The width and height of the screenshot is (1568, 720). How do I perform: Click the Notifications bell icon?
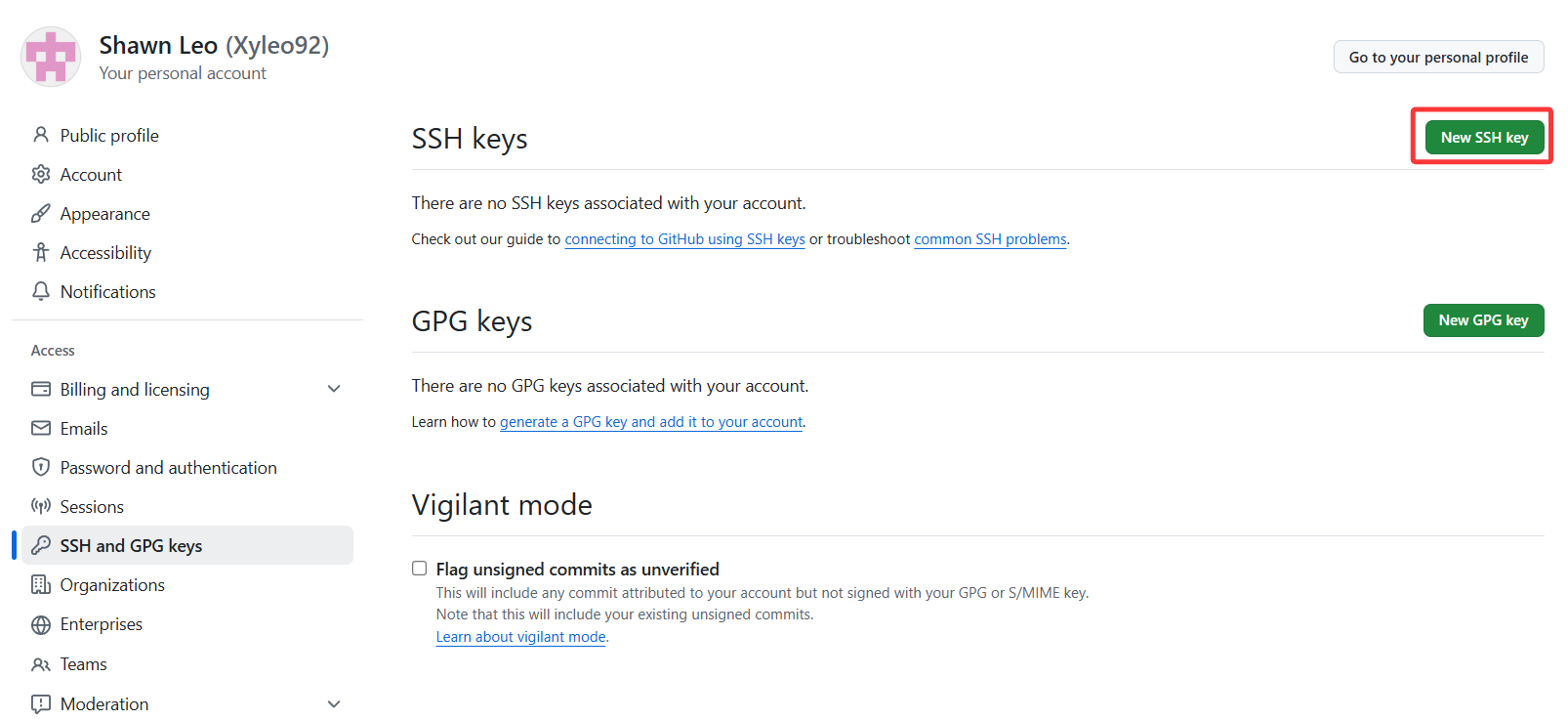(41, 291)
